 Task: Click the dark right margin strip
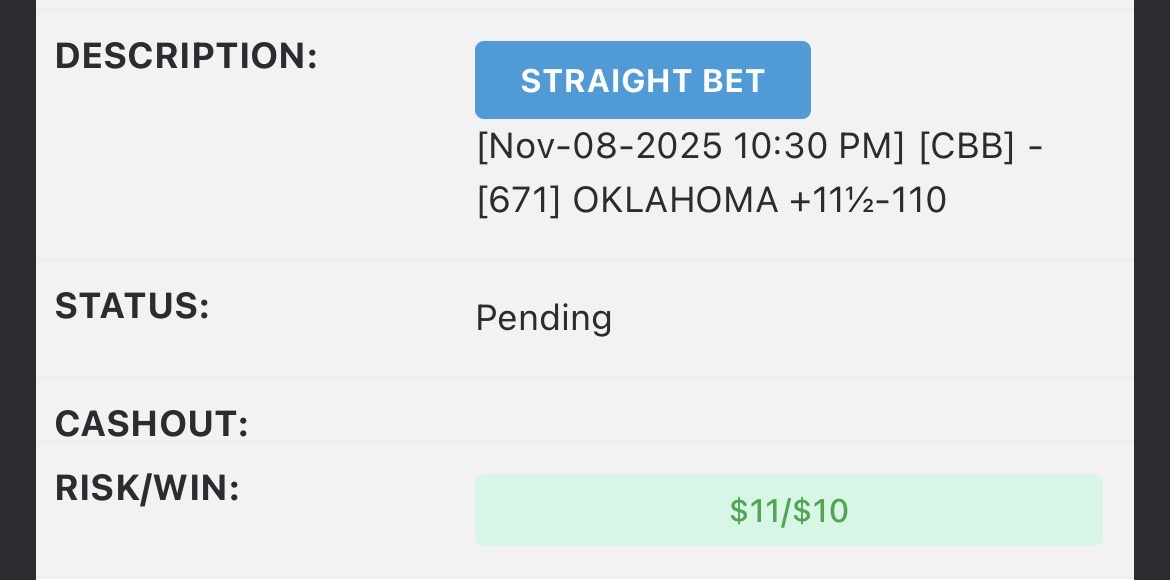pyautogui.click(x=1152, y=290)
